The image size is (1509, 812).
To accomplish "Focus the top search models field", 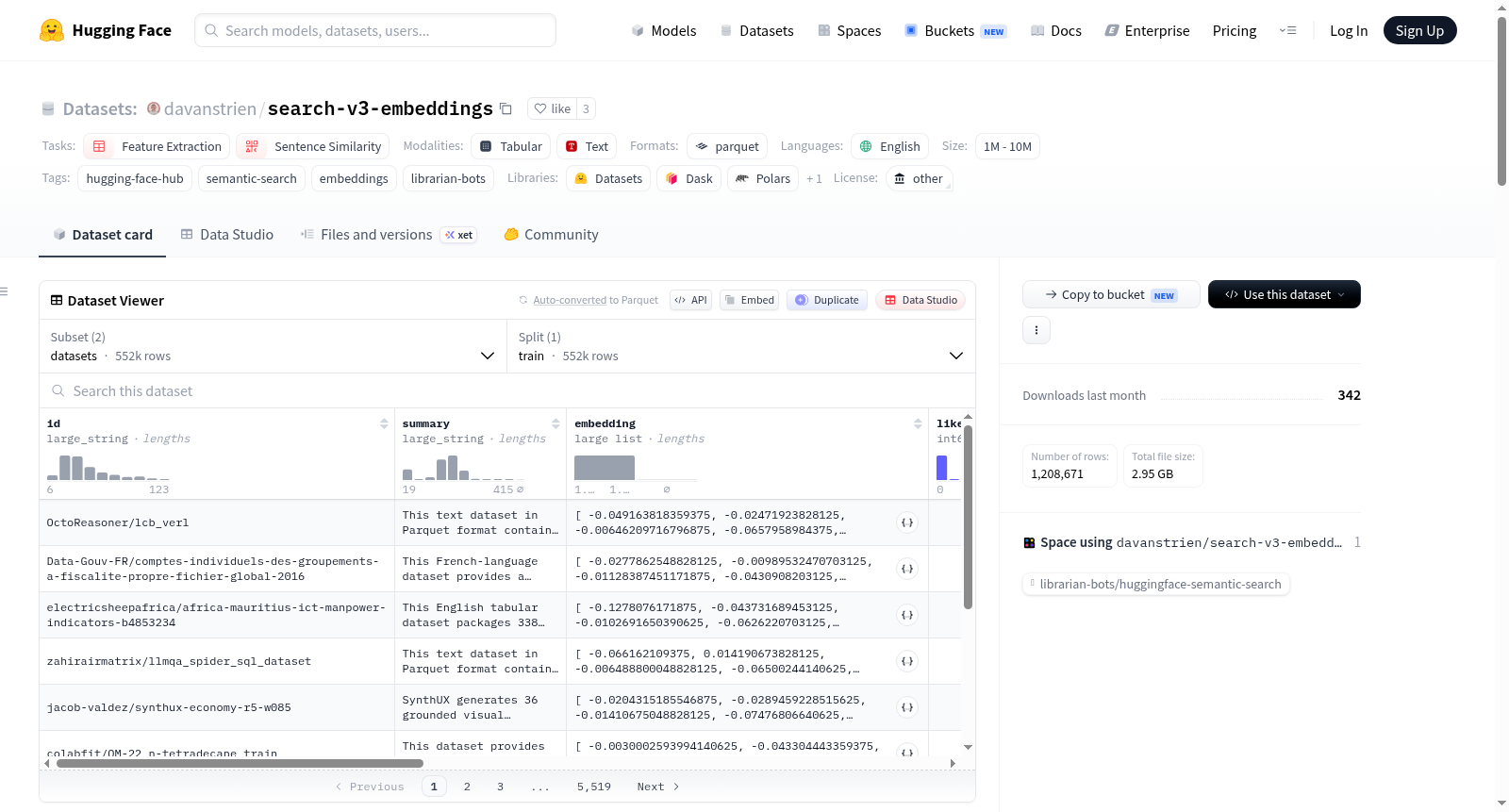I will [x=375, y=30].
